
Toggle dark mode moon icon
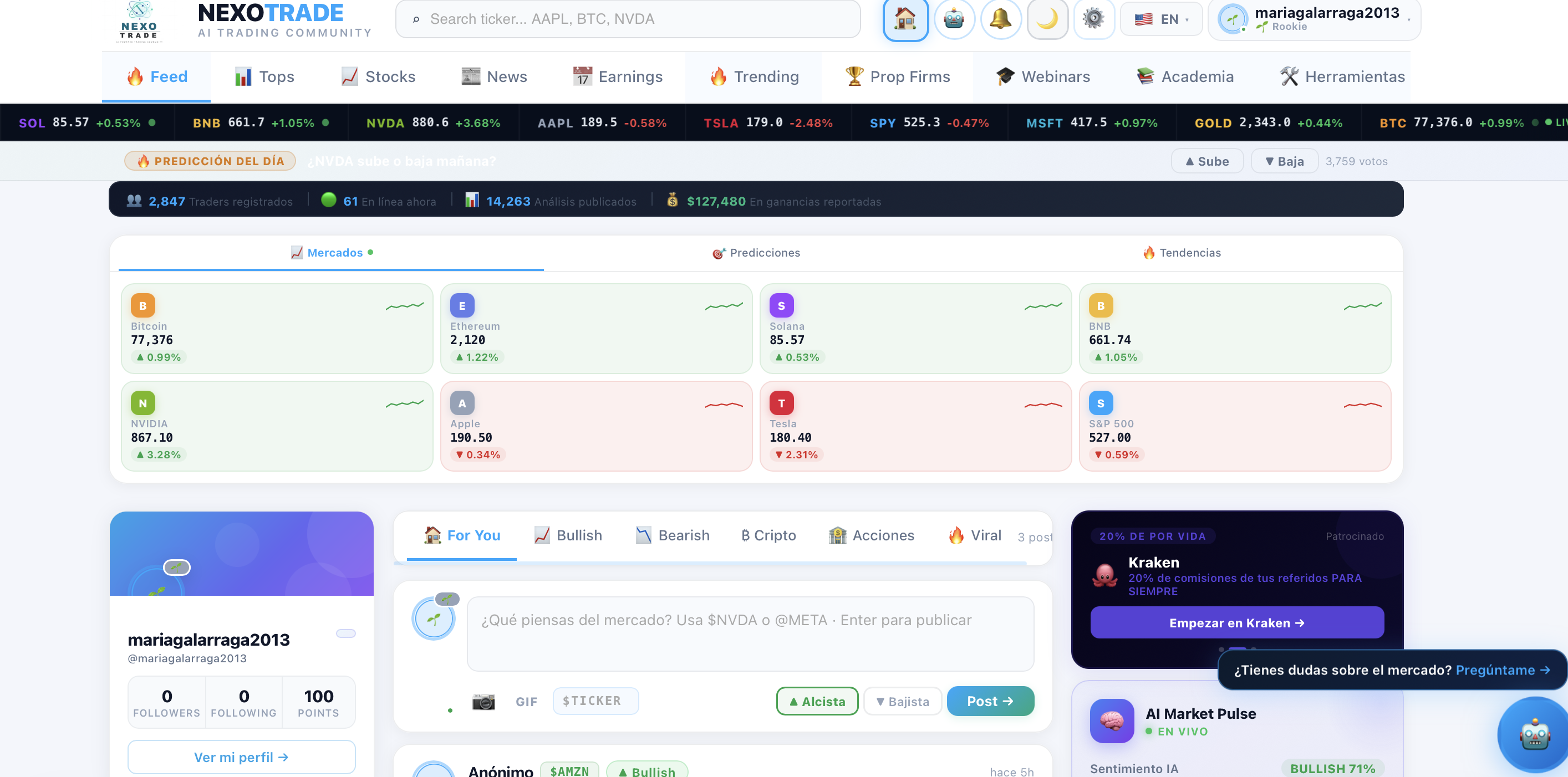[x=1047, y=19]
